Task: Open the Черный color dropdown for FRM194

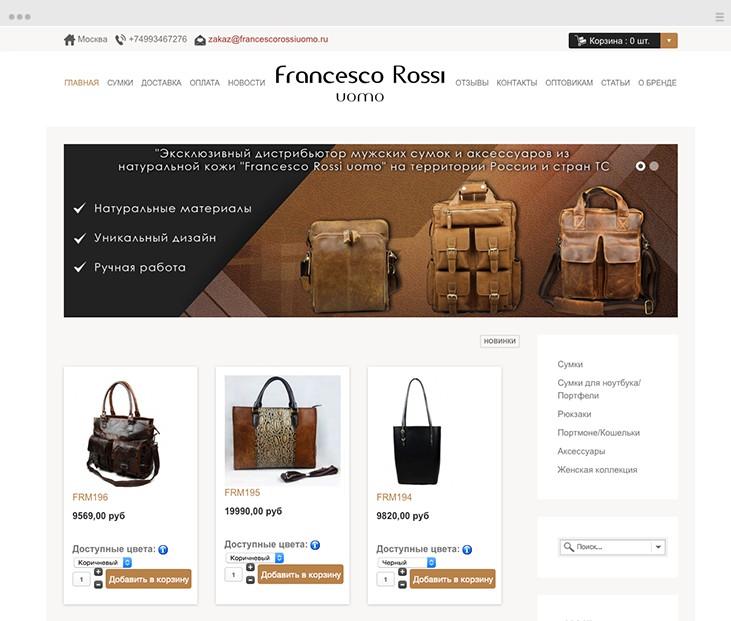Action: 407,563
